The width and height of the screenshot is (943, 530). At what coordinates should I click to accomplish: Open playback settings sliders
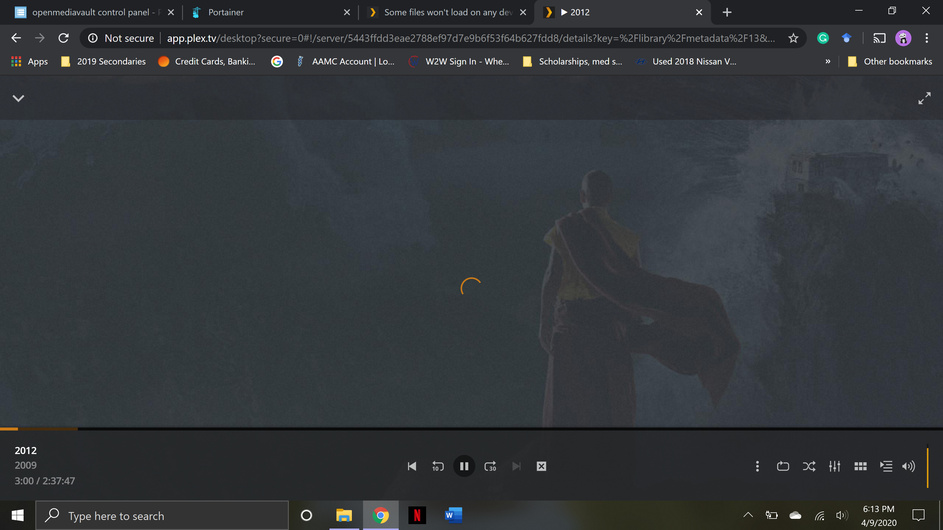pyautogui.click(x=835, y=466)
